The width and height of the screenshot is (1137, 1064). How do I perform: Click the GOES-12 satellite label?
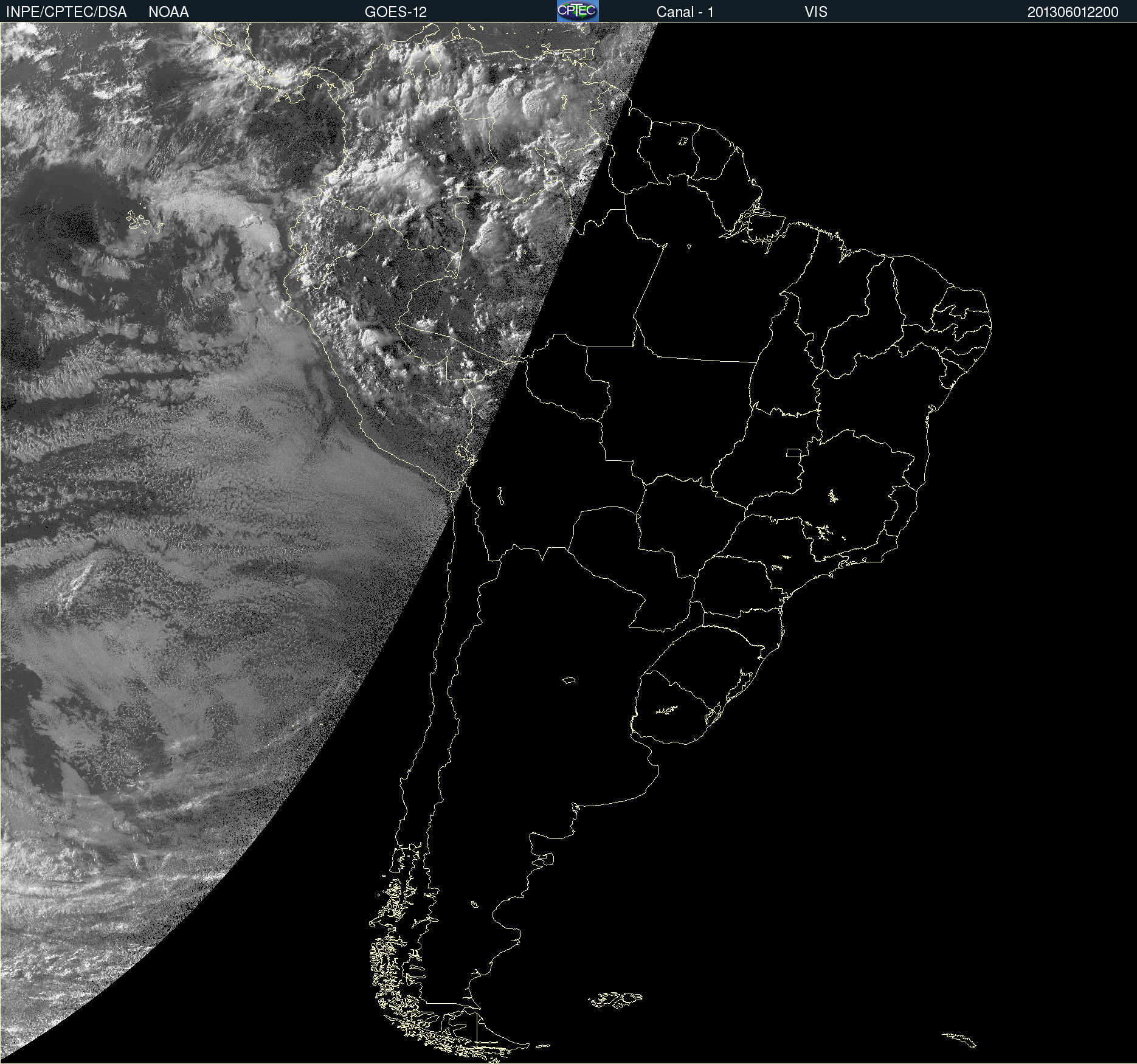click(x=396, y=12)
